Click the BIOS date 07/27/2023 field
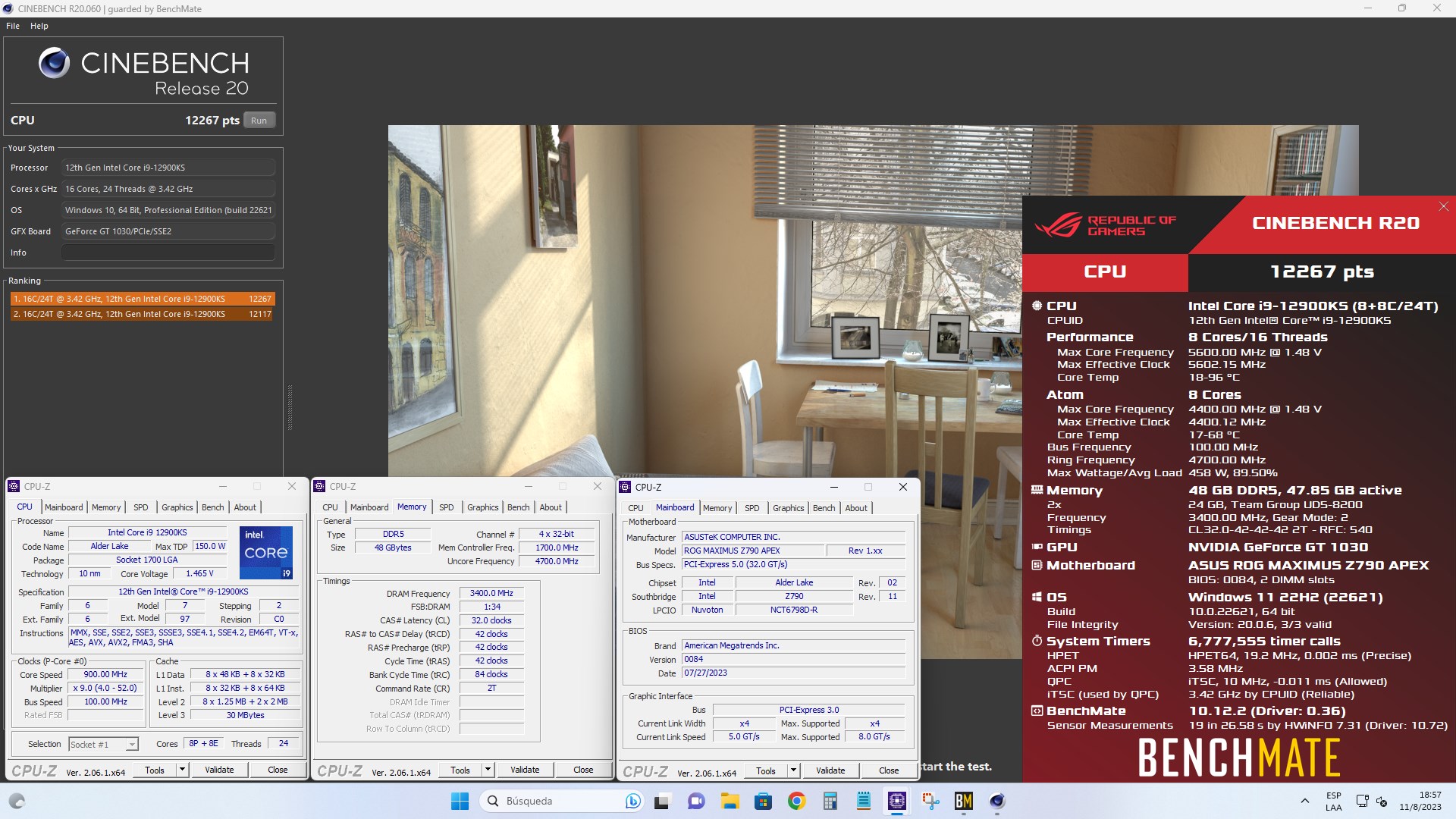This screenshot has width=1456, height=819. pyautogui.click(x=793, y=673)
